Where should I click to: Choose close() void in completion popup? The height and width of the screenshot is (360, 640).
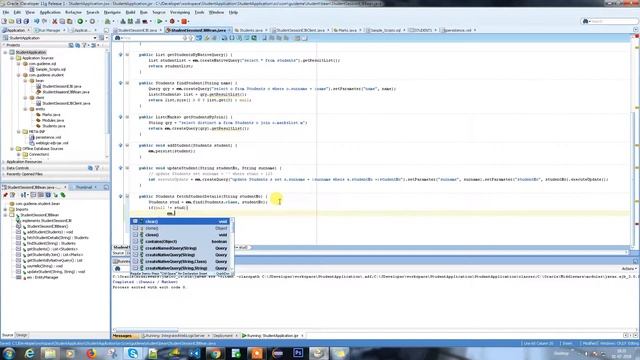click(x=180, y=235)
